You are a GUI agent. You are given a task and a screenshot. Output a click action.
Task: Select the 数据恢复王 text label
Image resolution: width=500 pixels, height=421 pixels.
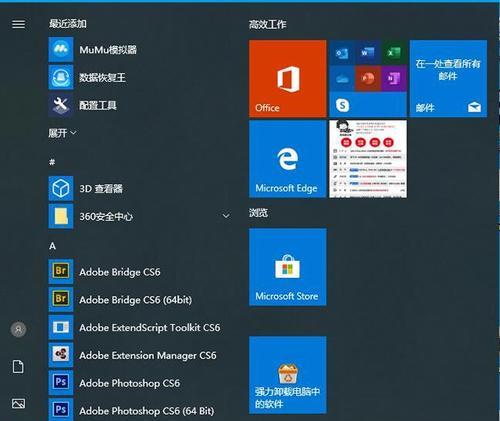coord(102,78)
